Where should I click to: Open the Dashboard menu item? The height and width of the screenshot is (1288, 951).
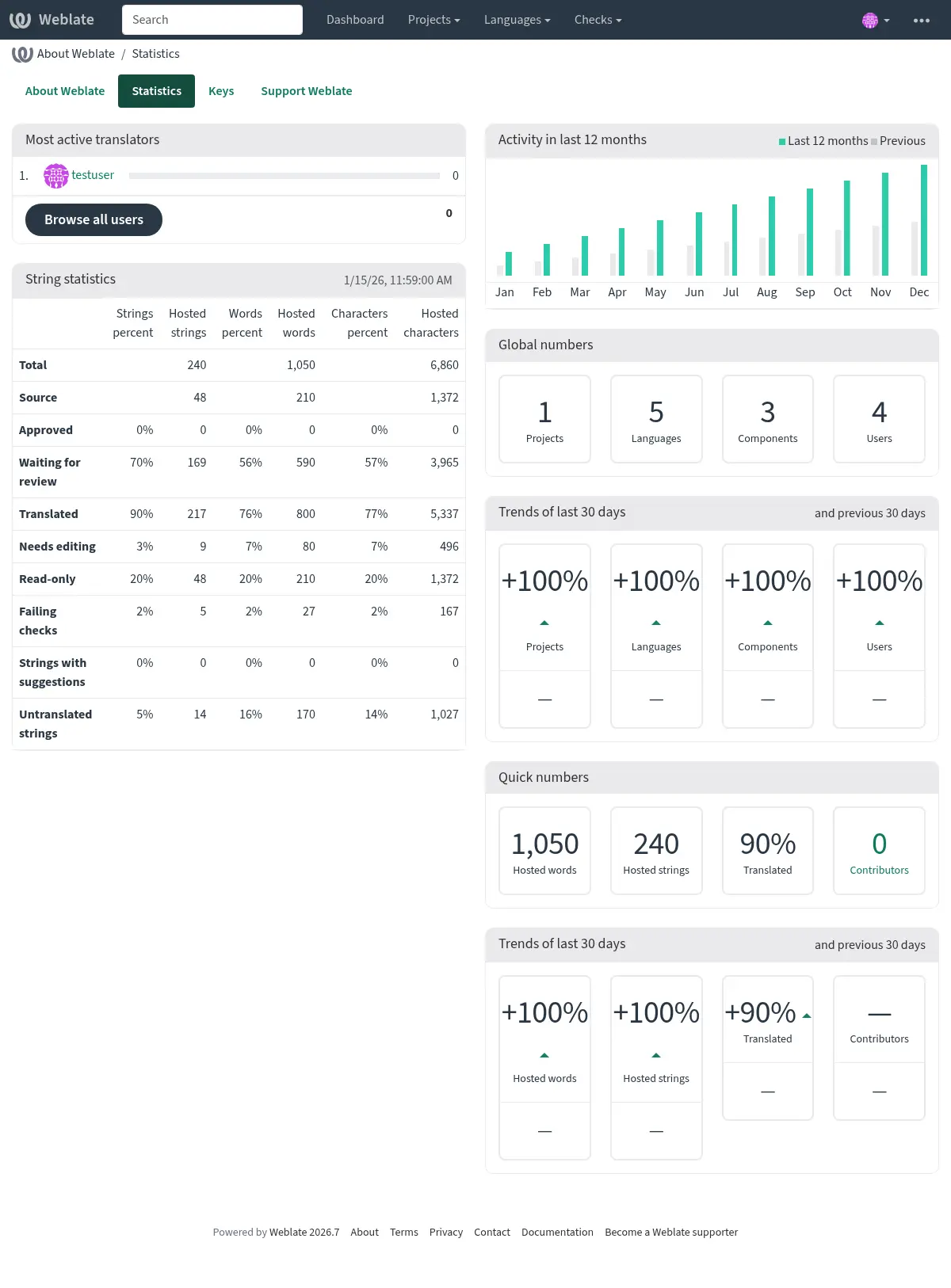click(355, 20)
